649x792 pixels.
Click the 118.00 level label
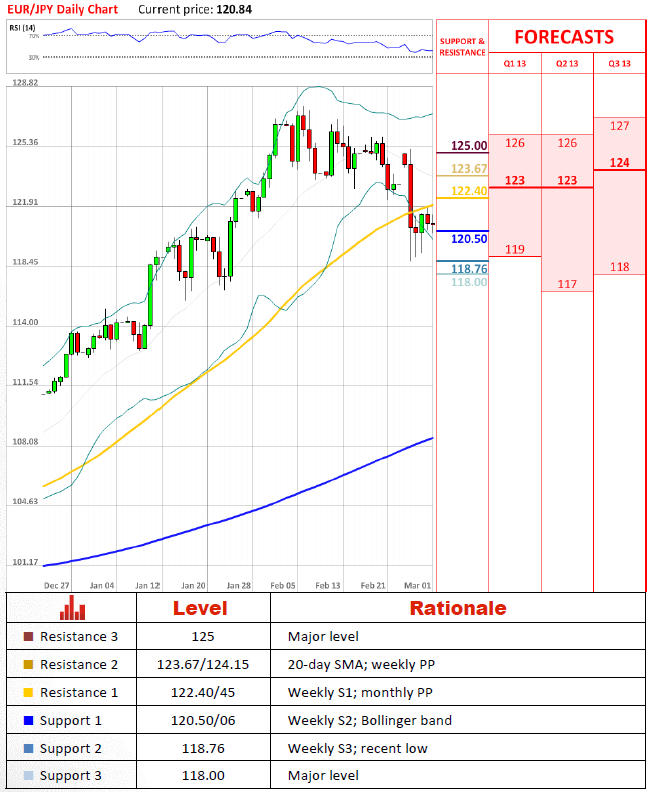469,282
